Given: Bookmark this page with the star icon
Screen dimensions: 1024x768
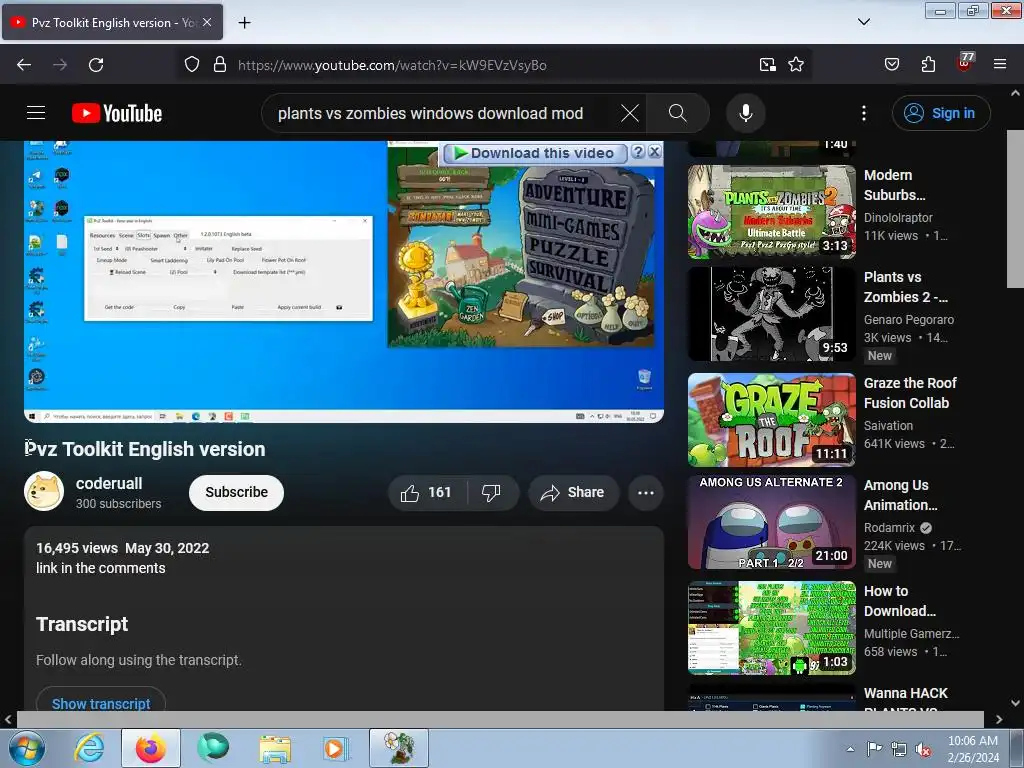Looking at the screenshot, I should point(795,65).
